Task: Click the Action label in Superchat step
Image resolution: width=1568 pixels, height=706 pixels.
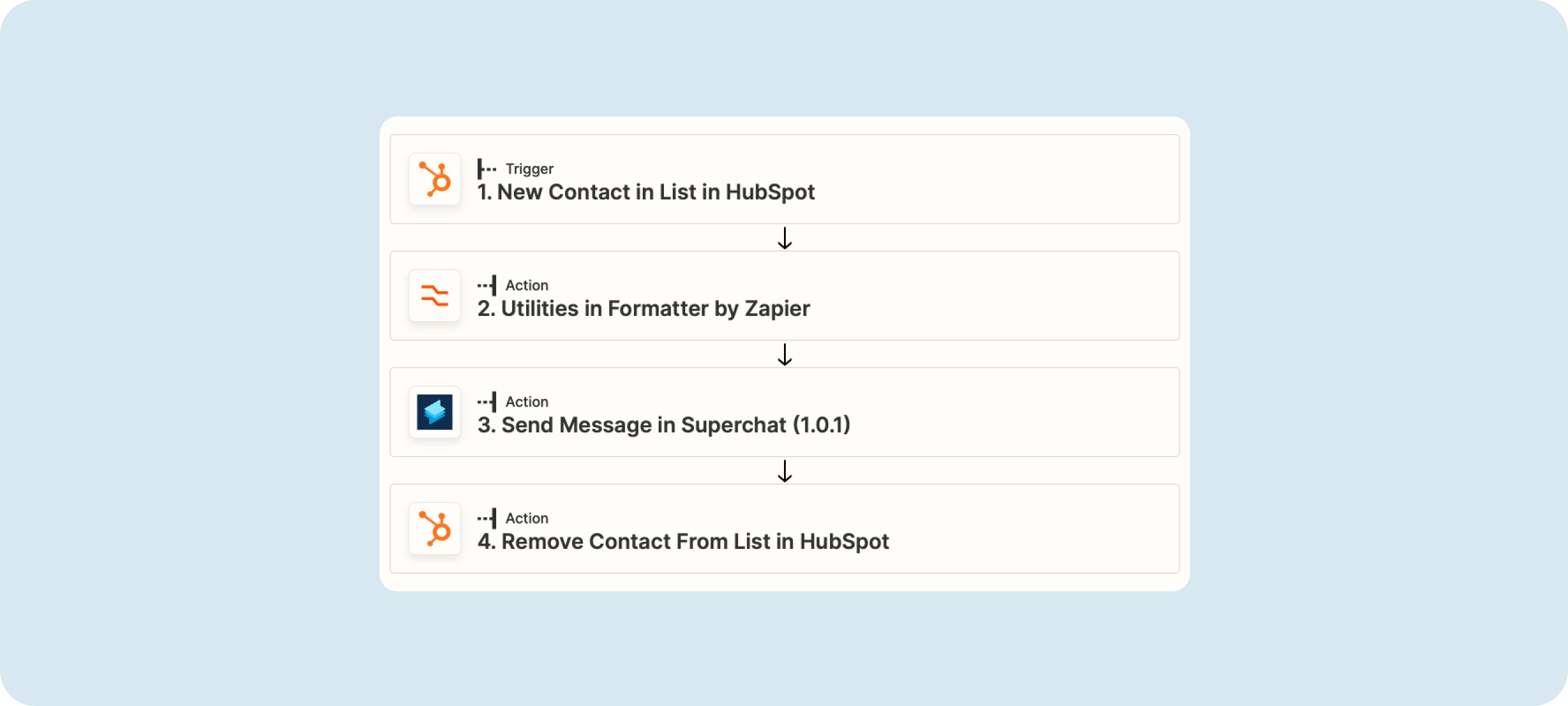Action: (x=527, y=402)
